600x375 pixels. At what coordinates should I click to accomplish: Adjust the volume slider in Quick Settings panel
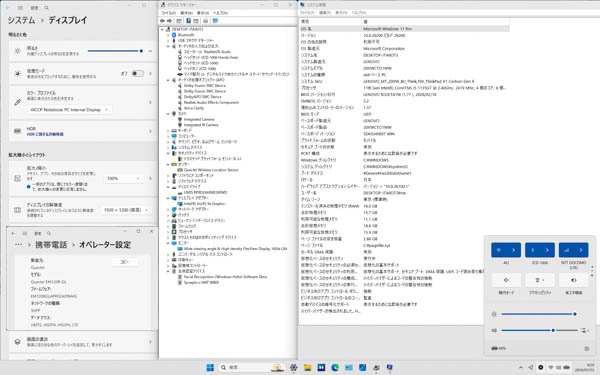539,330
